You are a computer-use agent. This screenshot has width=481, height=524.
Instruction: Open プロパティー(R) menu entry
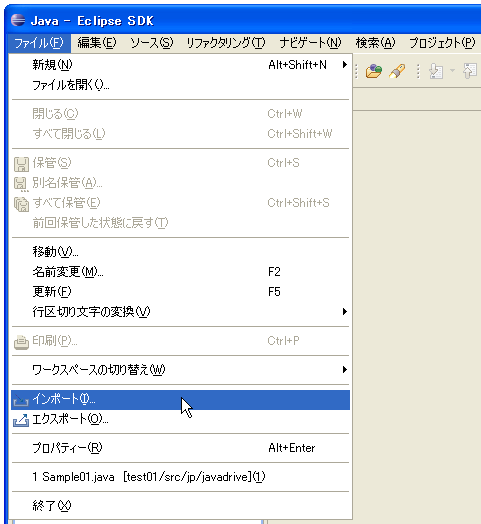pyautogui.click(x=181, y=448)
